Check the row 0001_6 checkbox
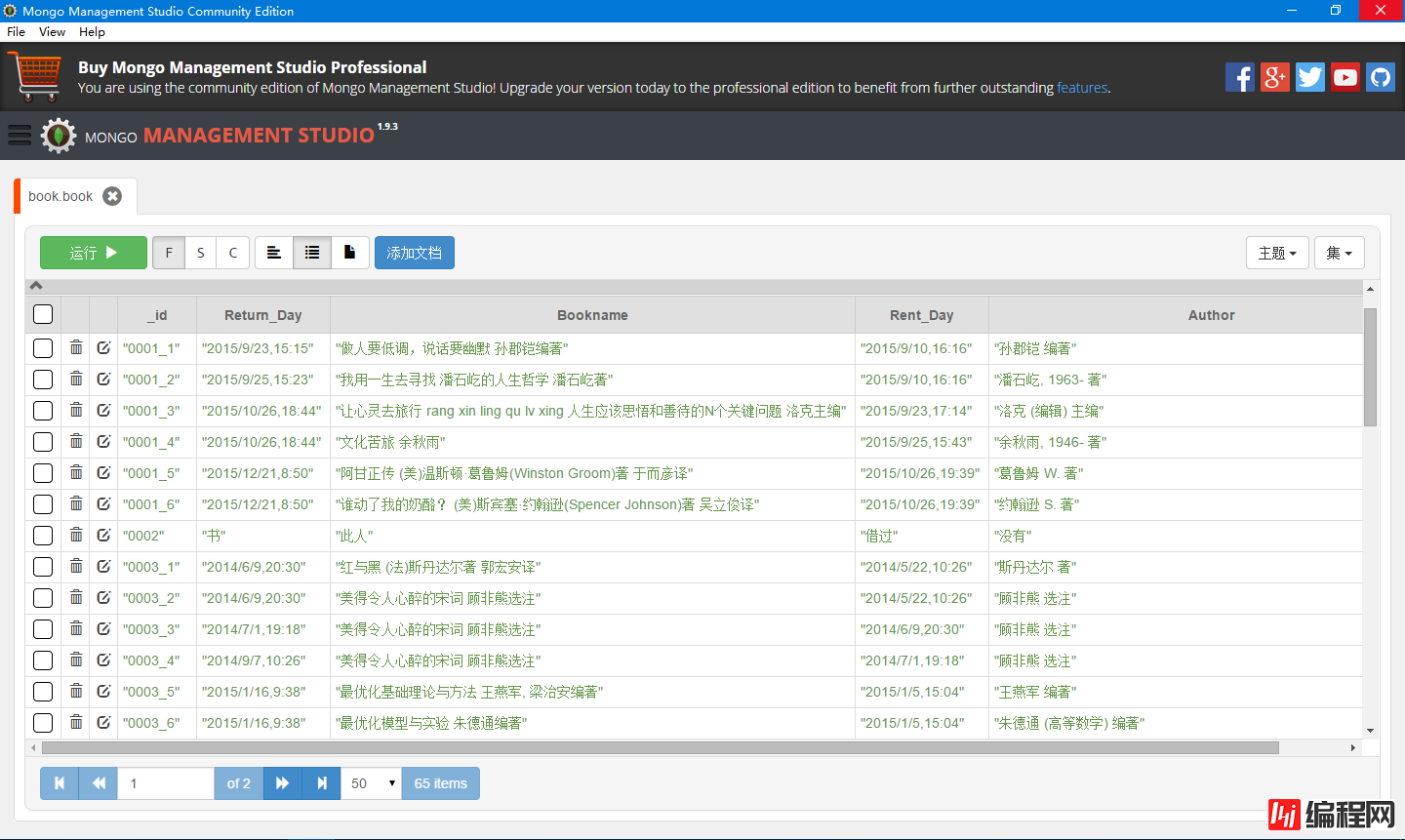This screenshot has height=840, width=1405. pyautogui.click(x=43, y=504)
